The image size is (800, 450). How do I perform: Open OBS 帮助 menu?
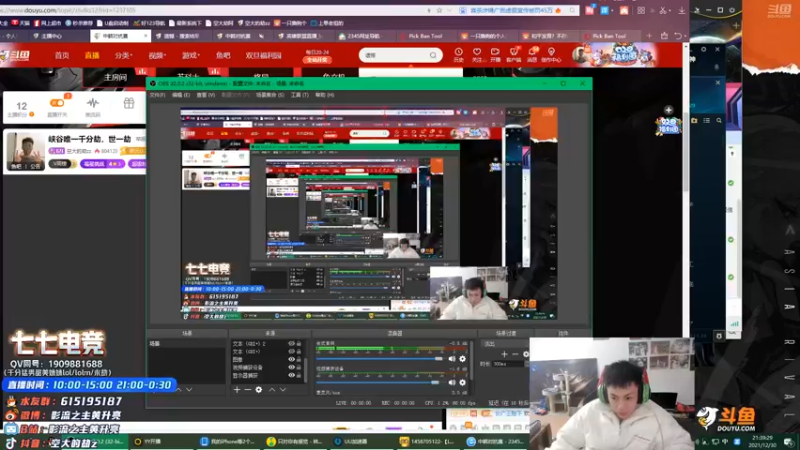pyautogui.click(x=324, y=95)
